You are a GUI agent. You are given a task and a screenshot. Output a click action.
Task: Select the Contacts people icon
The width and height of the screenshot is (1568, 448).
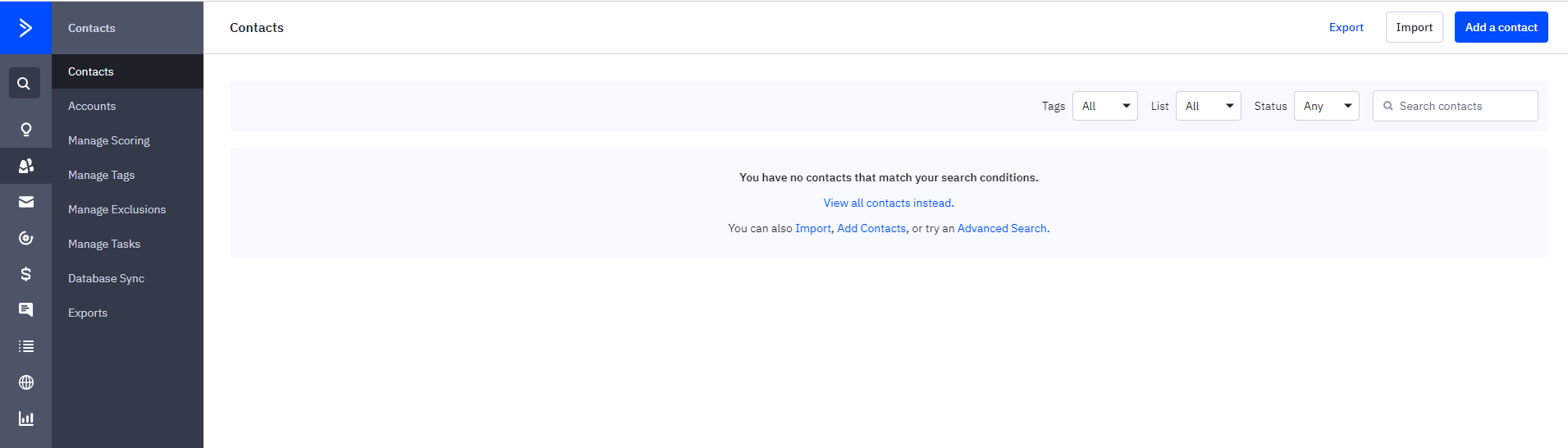tap(26, 166)
